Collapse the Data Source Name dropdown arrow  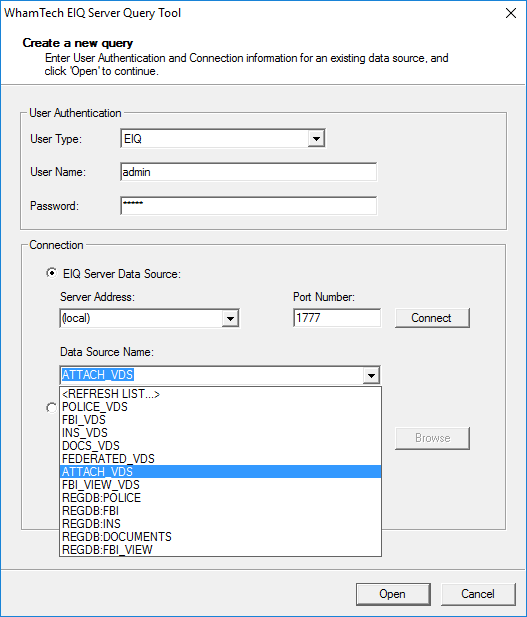tap(371, 375)
